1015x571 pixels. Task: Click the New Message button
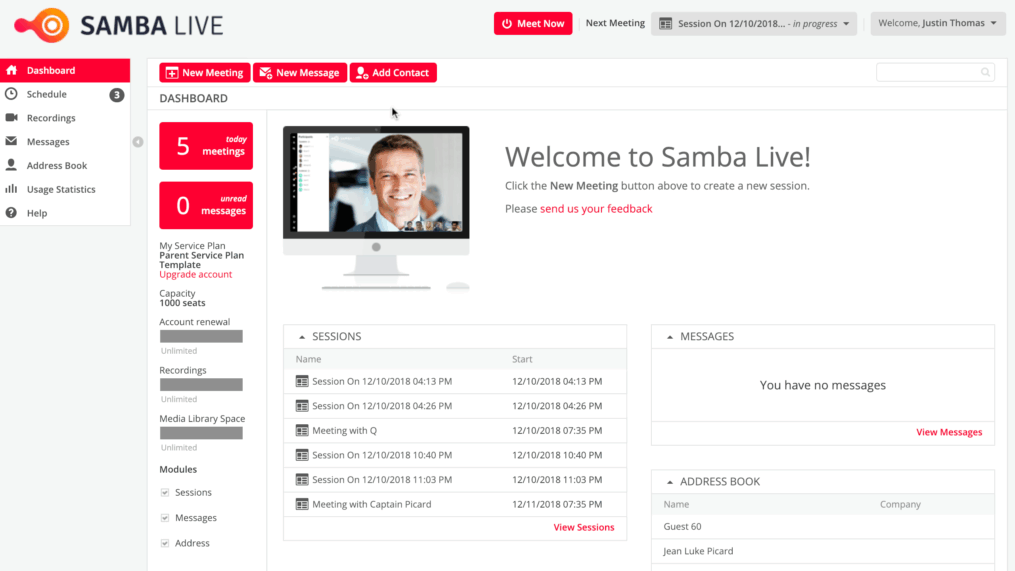(300, 73)
